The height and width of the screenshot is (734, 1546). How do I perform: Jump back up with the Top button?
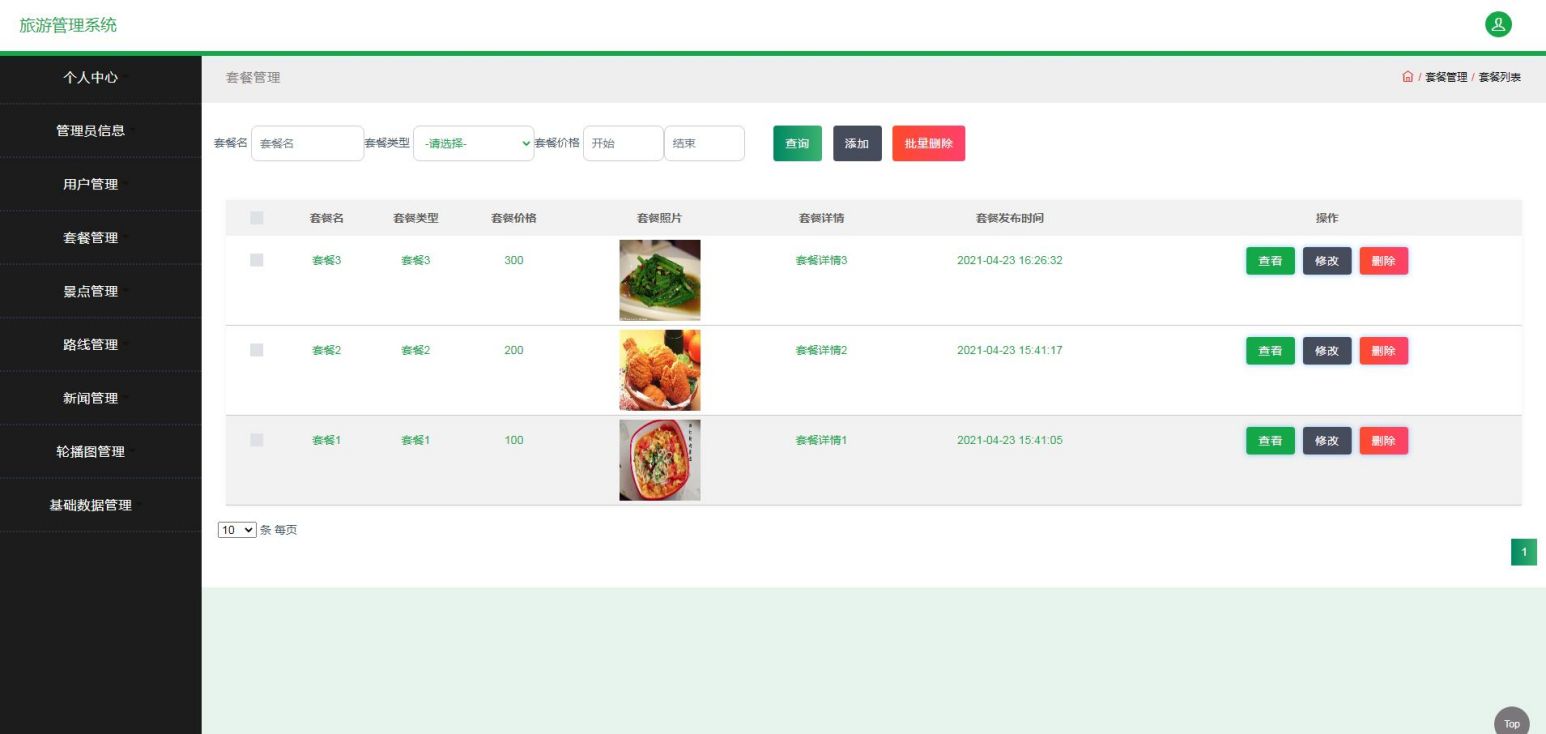pyautogui.click(x=1511, y=723)
